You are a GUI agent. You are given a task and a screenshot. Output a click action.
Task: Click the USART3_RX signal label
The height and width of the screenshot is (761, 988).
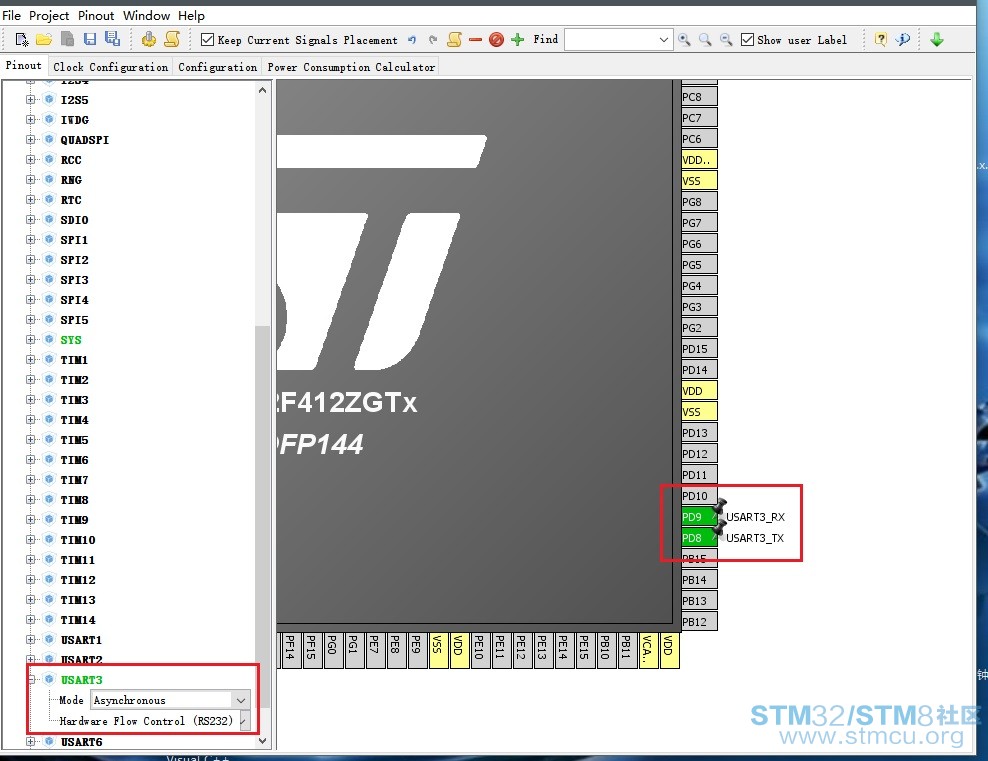[755, 517]
